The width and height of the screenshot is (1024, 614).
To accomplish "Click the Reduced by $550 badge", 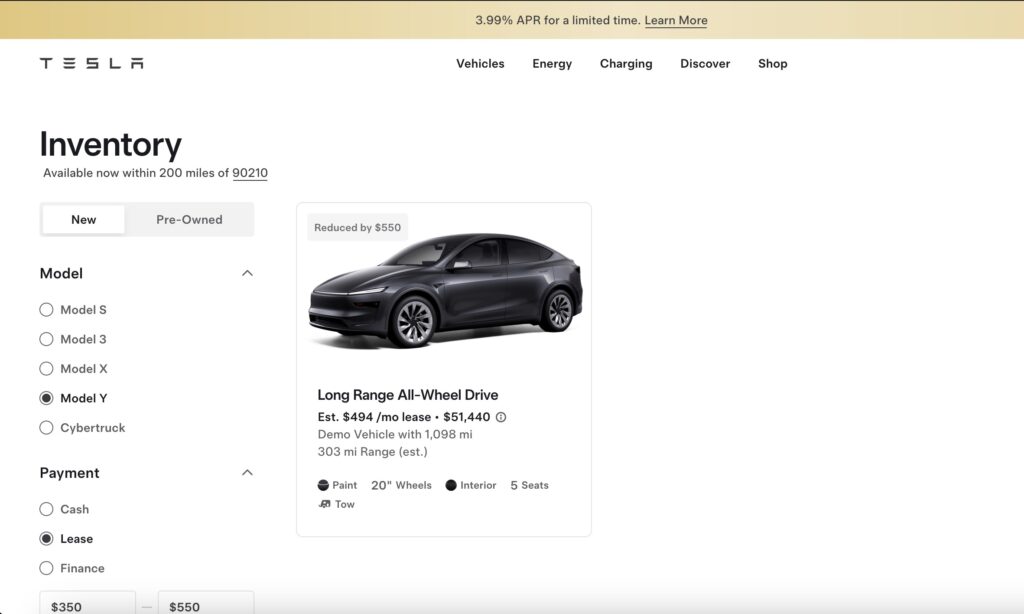I will point(357,227).
